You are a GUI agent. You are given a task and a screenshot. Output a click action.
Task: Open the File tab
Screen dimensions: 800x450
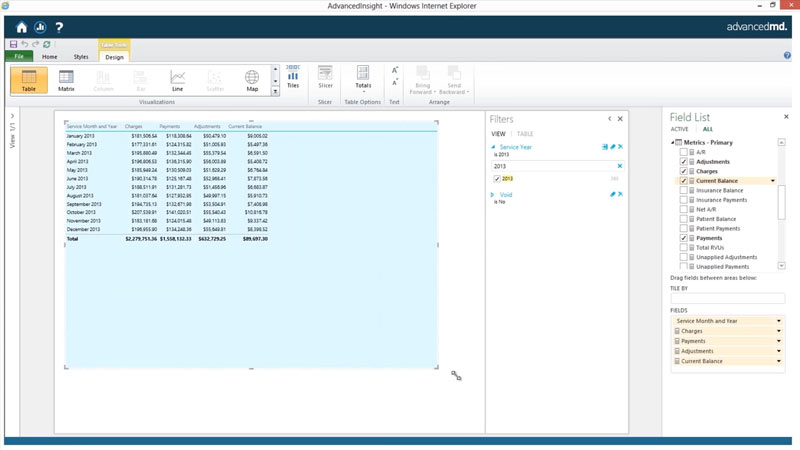19,56
